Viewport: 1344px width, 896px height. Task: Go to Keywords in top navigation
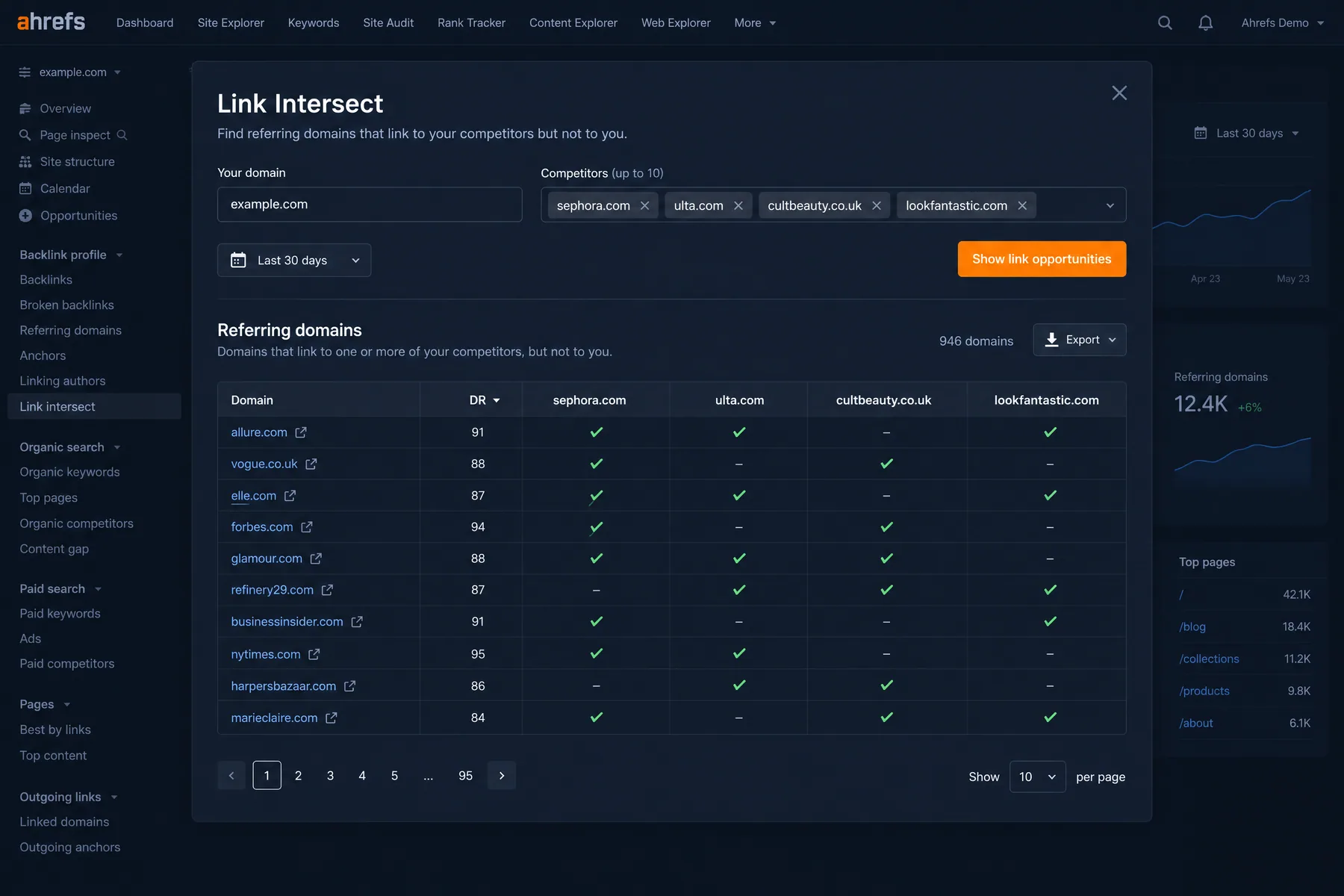tap(314, 23)
